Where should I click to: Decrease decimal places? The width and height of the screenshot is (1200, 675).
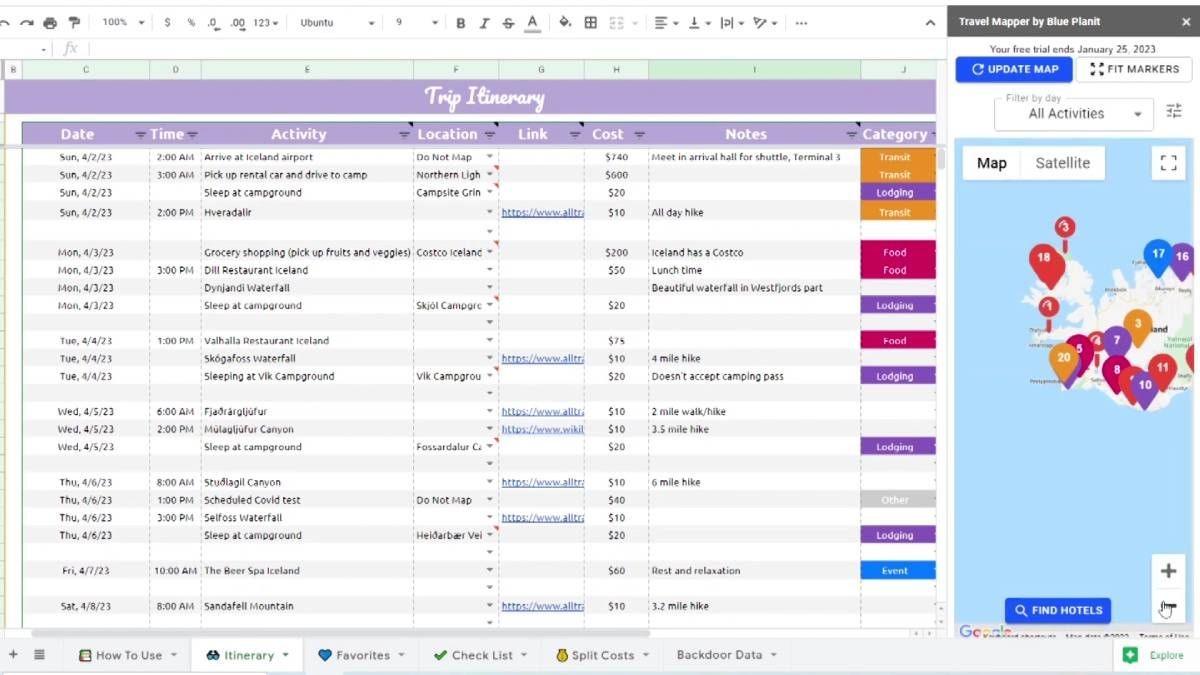tap(213, 22)
